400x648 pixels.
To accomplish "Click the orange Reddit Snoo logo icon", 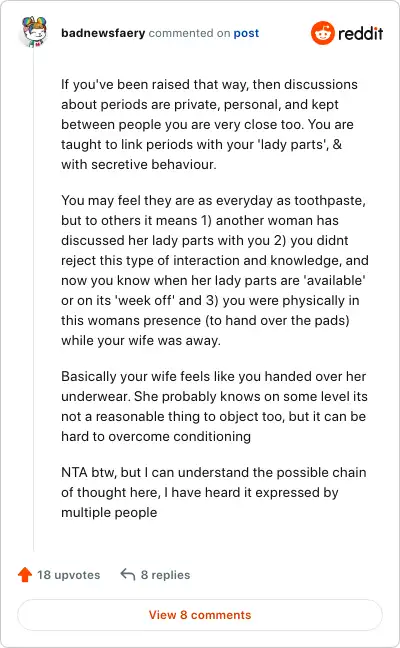I will click(322, 33).
